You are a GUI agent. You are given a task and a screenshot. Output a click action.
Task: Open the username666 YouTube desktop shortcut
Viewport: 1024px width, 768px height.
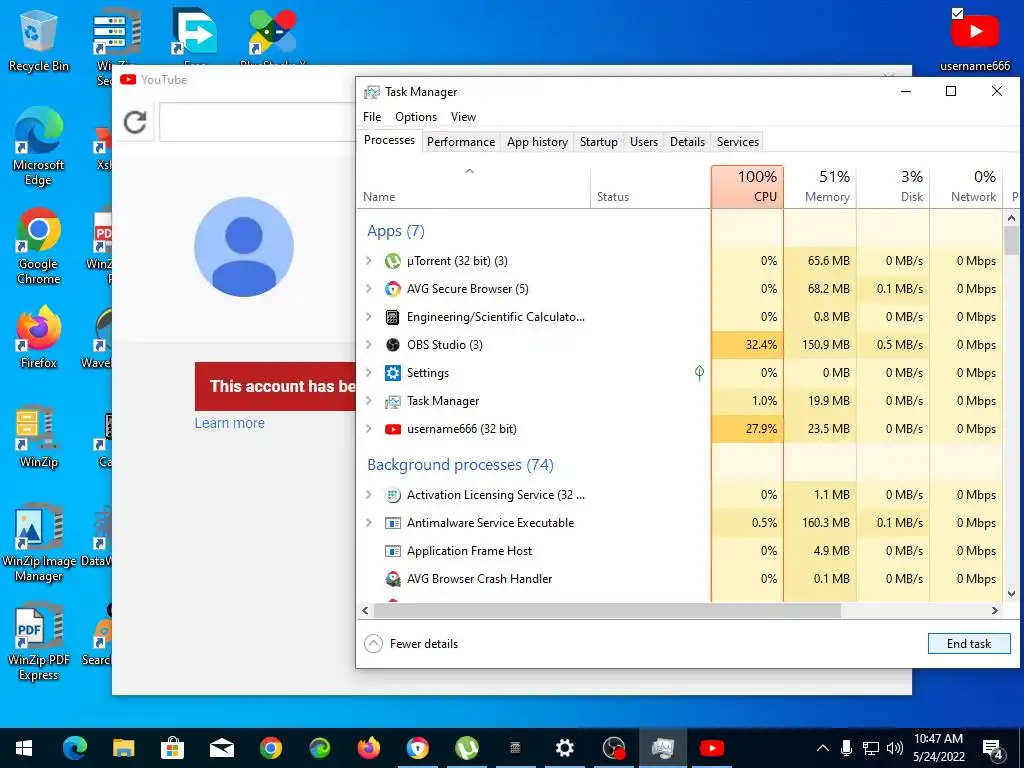pos(974,40)
